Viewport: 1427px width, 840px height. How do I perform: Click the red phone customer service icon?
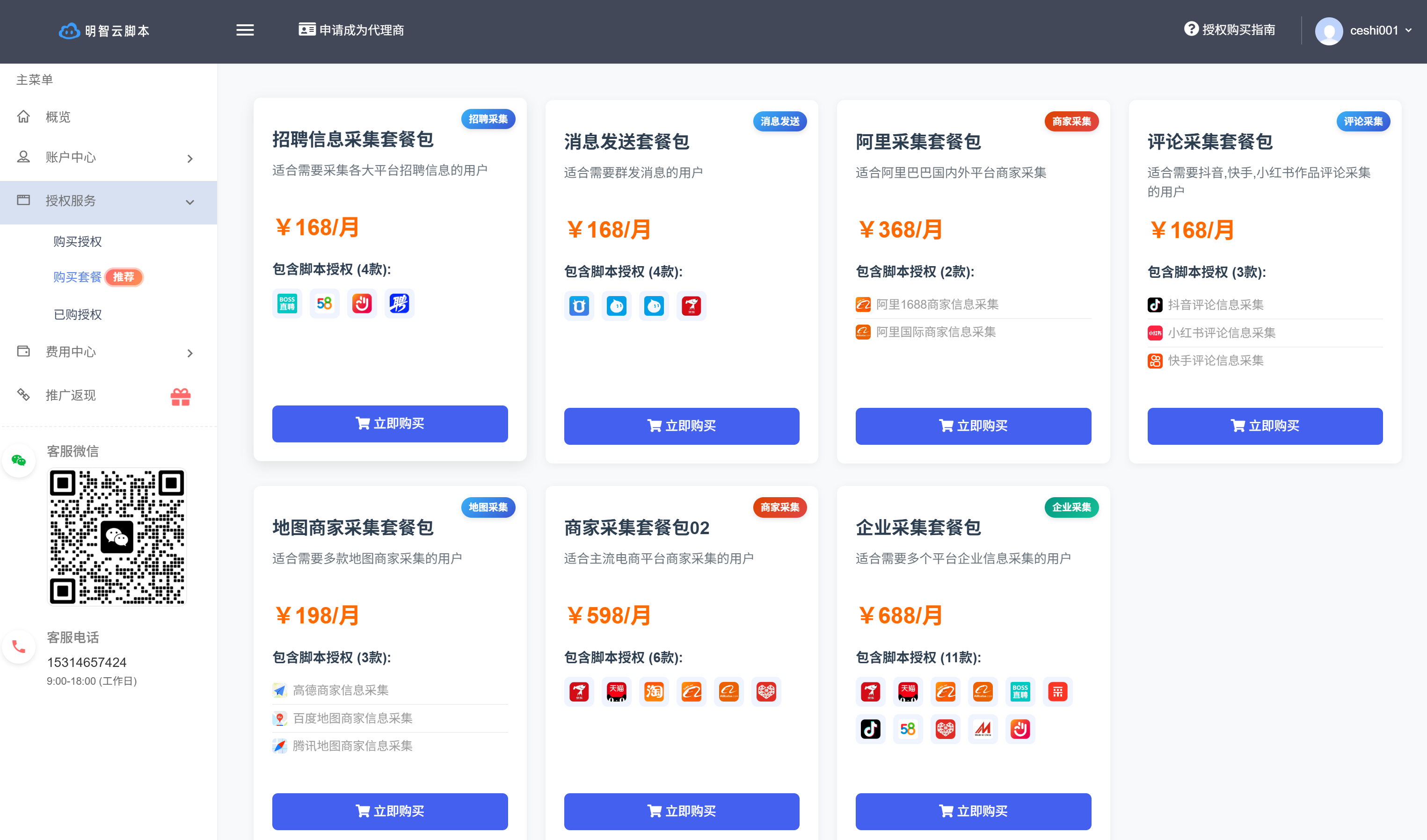coord(19,646)
